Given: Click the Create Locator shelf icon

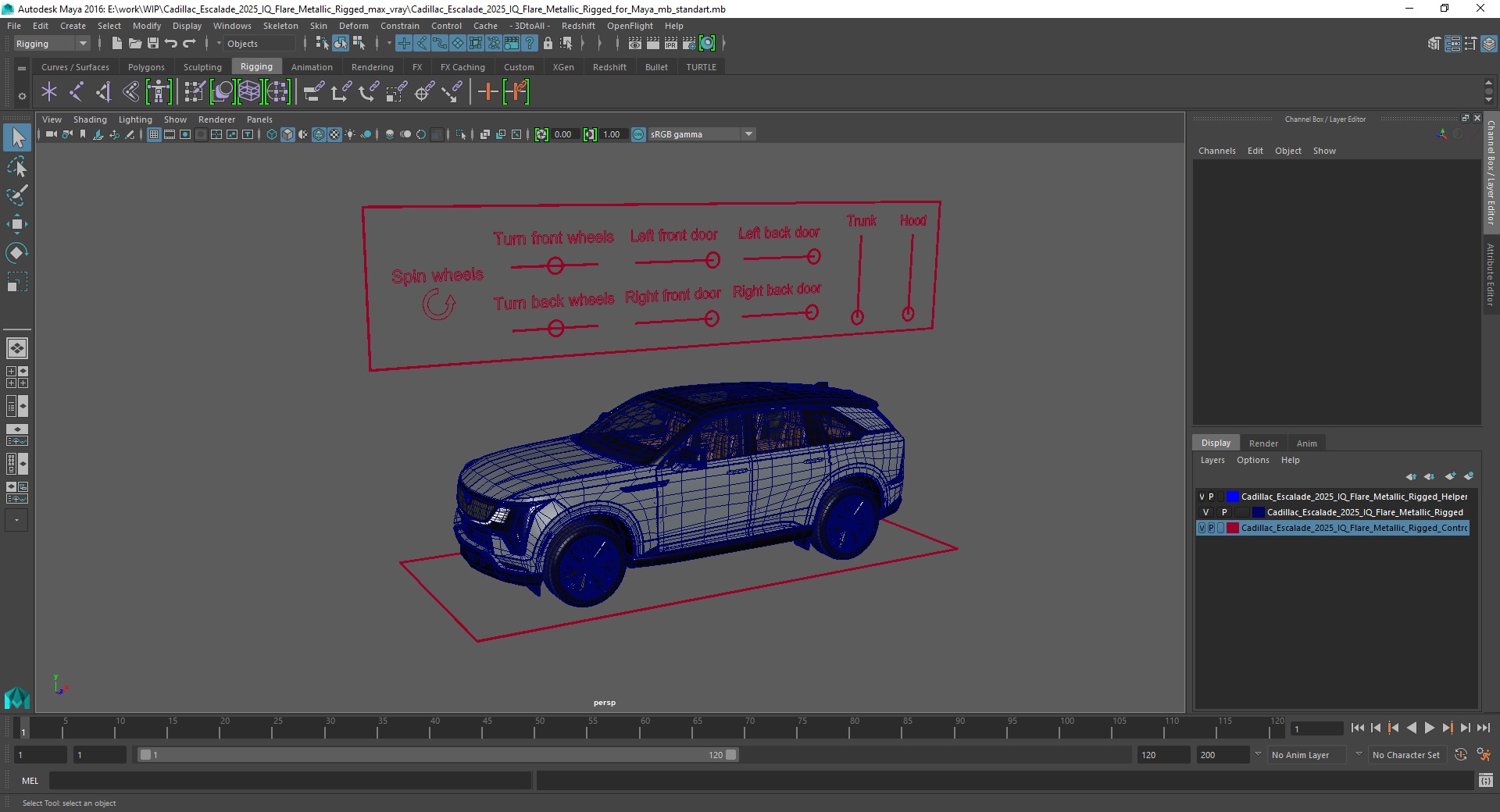Looking at the screenshot, I should (x=49, y=92).
